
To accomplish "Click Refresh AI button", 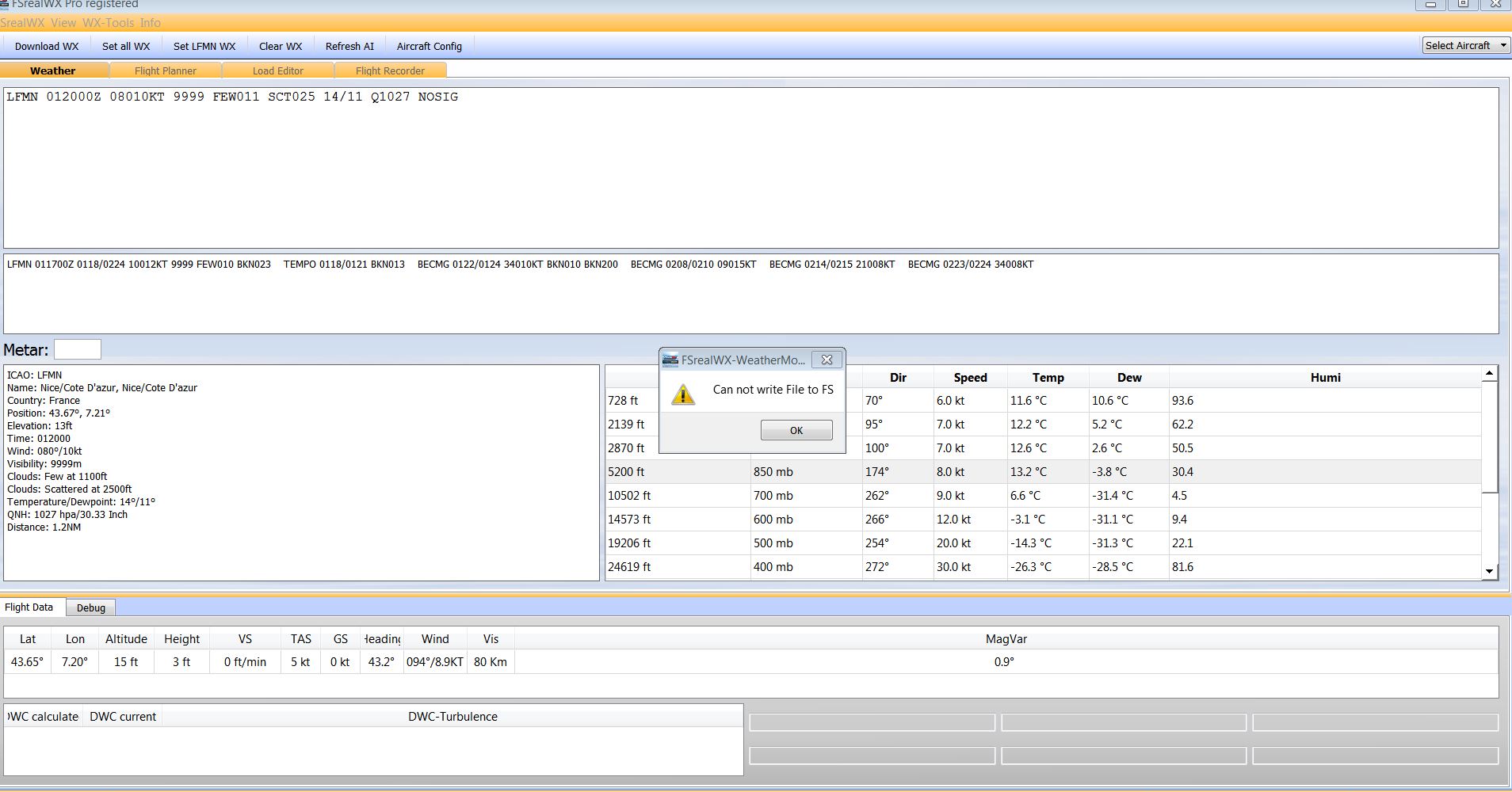I will click(349, 46).
